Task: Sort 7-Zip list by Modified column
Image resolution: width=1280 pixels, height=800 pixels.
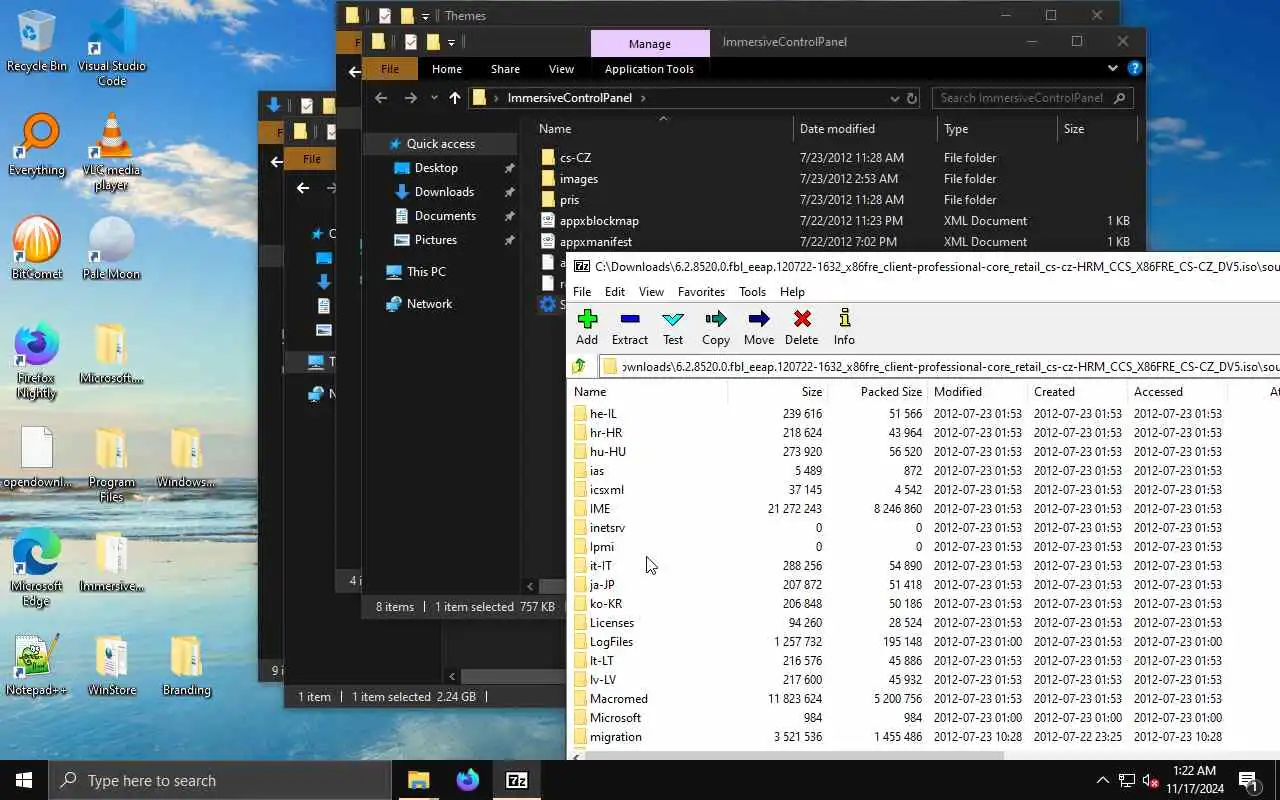Action: coord(977,392)
